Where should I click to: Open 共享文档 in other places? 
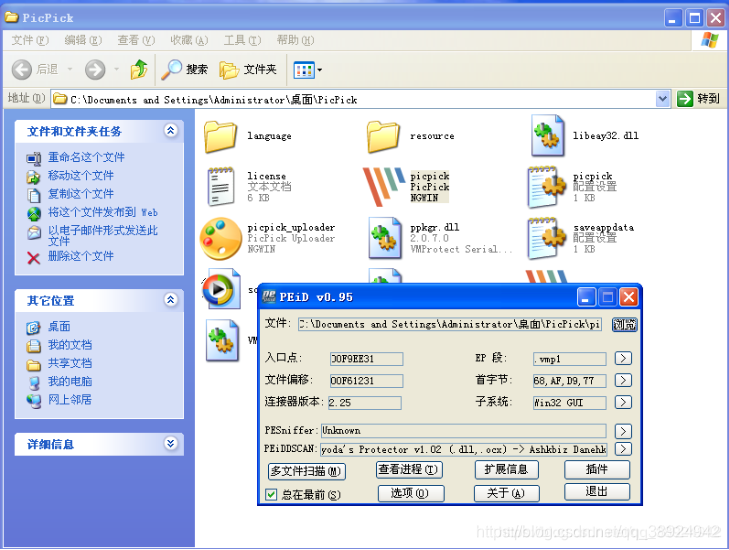coord(70,363)
